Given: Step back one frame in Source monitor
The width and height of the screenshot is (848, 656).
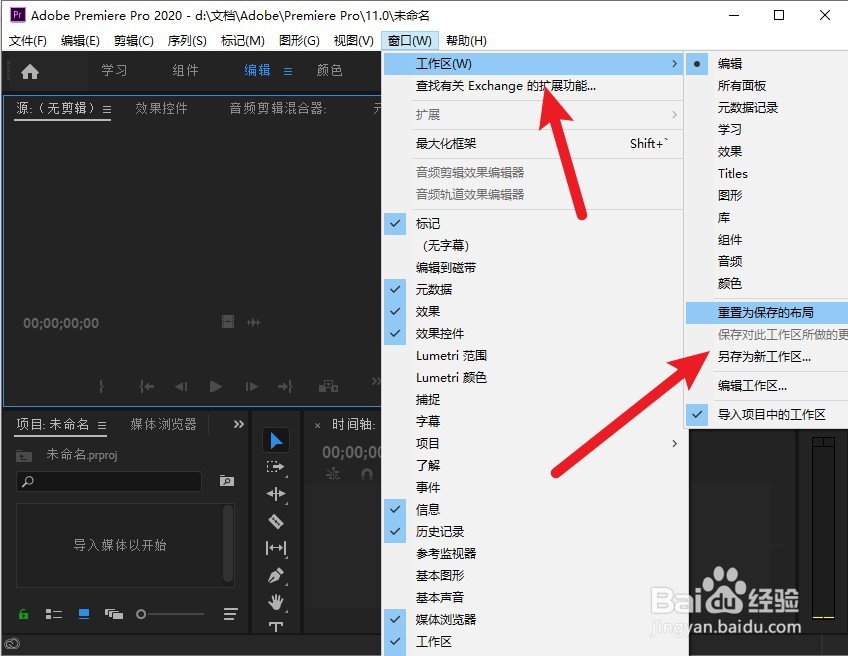Looking at the screenshot, I should point(181,386).
